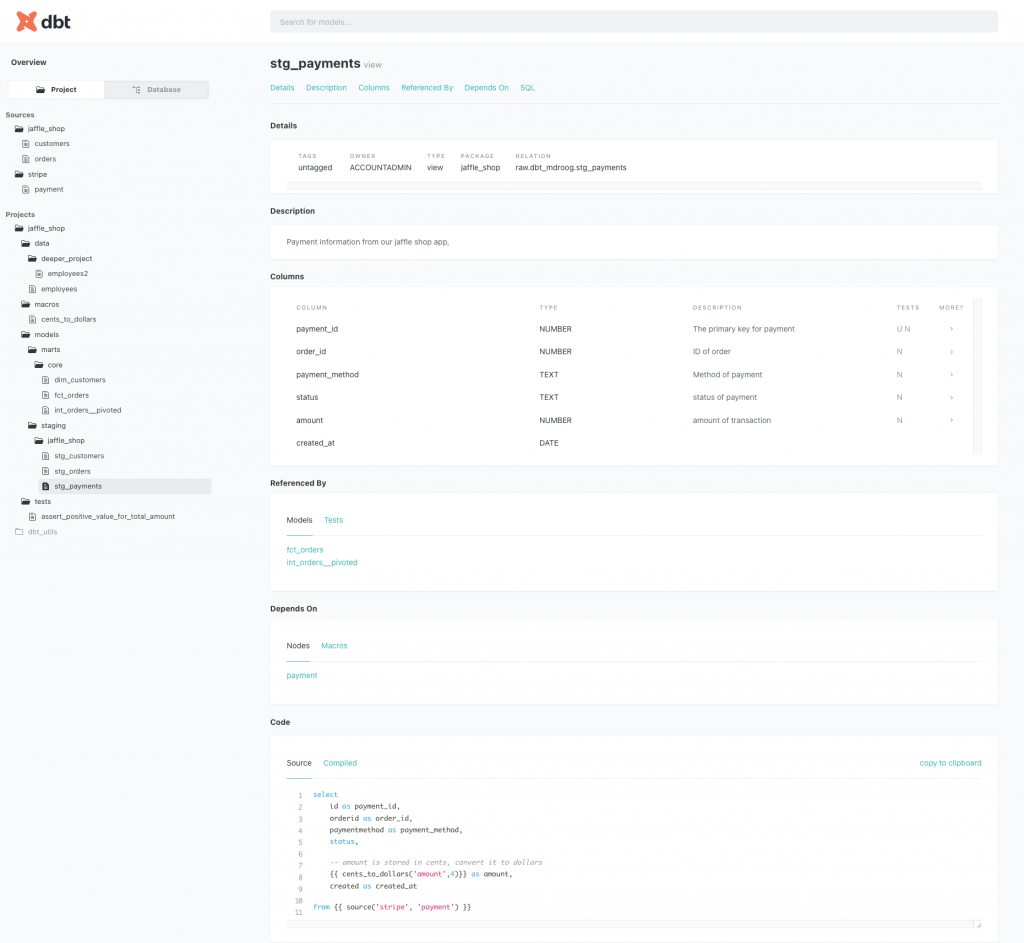Open the stg_customers model file icon
Screen dimensions: 1024x943
45,456
